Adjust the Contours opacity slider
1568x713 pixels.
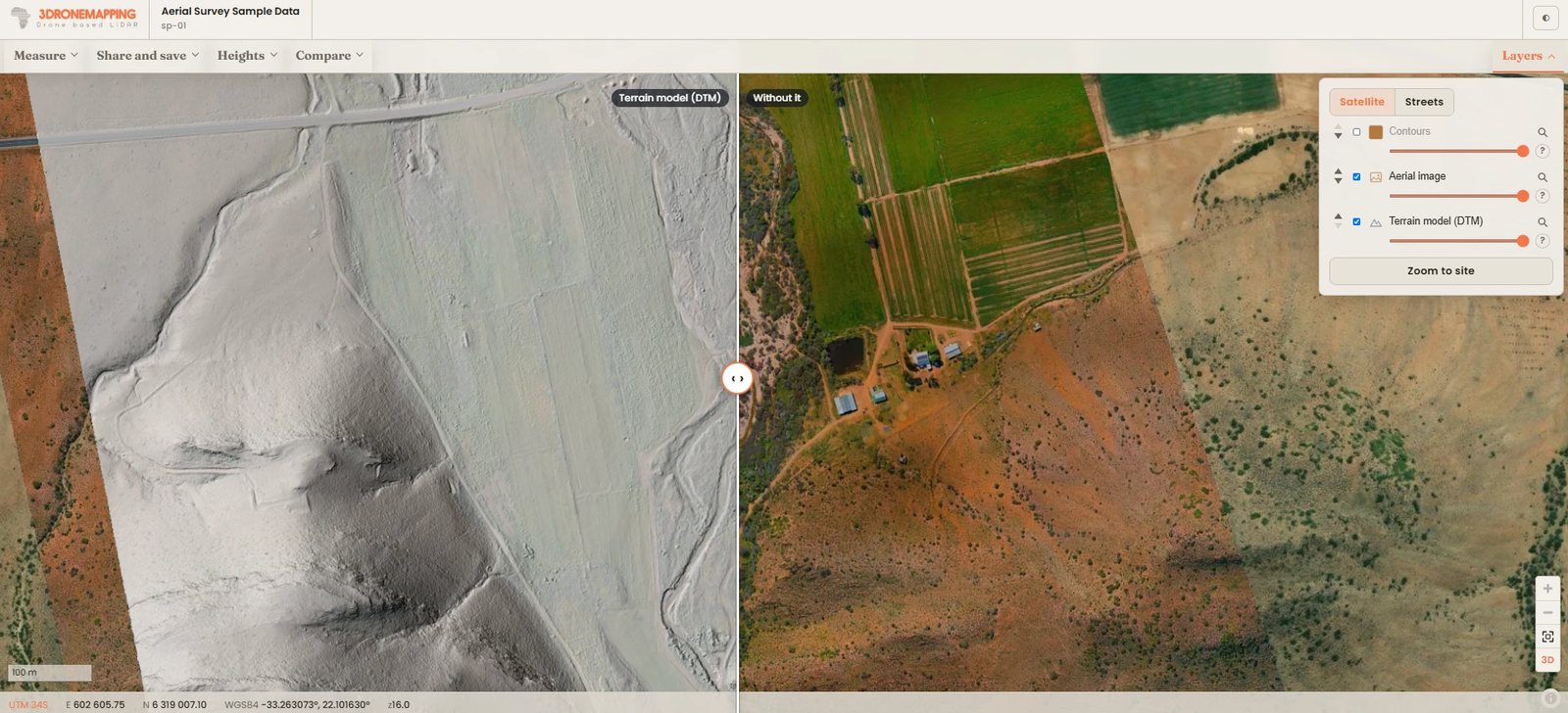coord(1458,151)
